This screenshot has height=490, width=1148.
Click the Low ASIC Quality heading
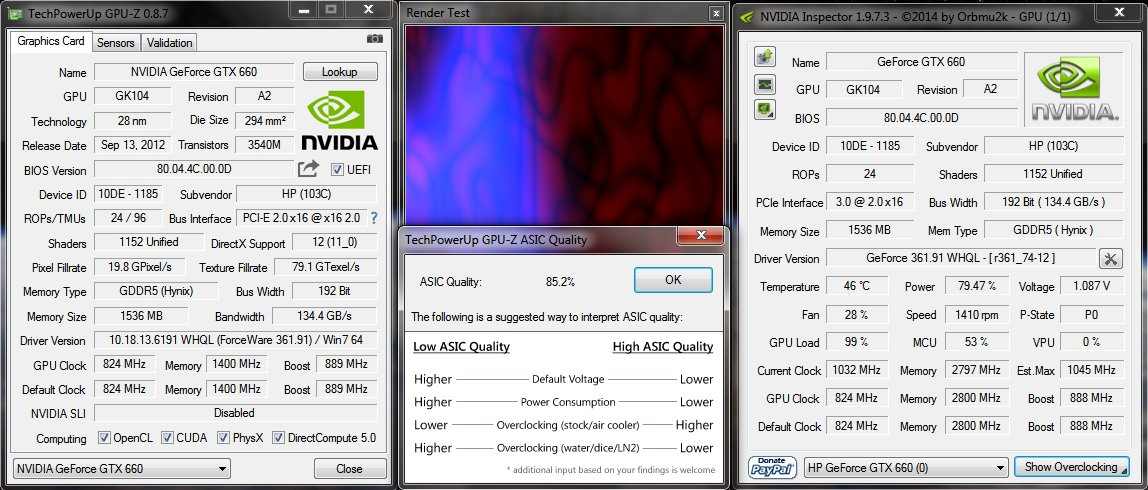tap(461, 347)
